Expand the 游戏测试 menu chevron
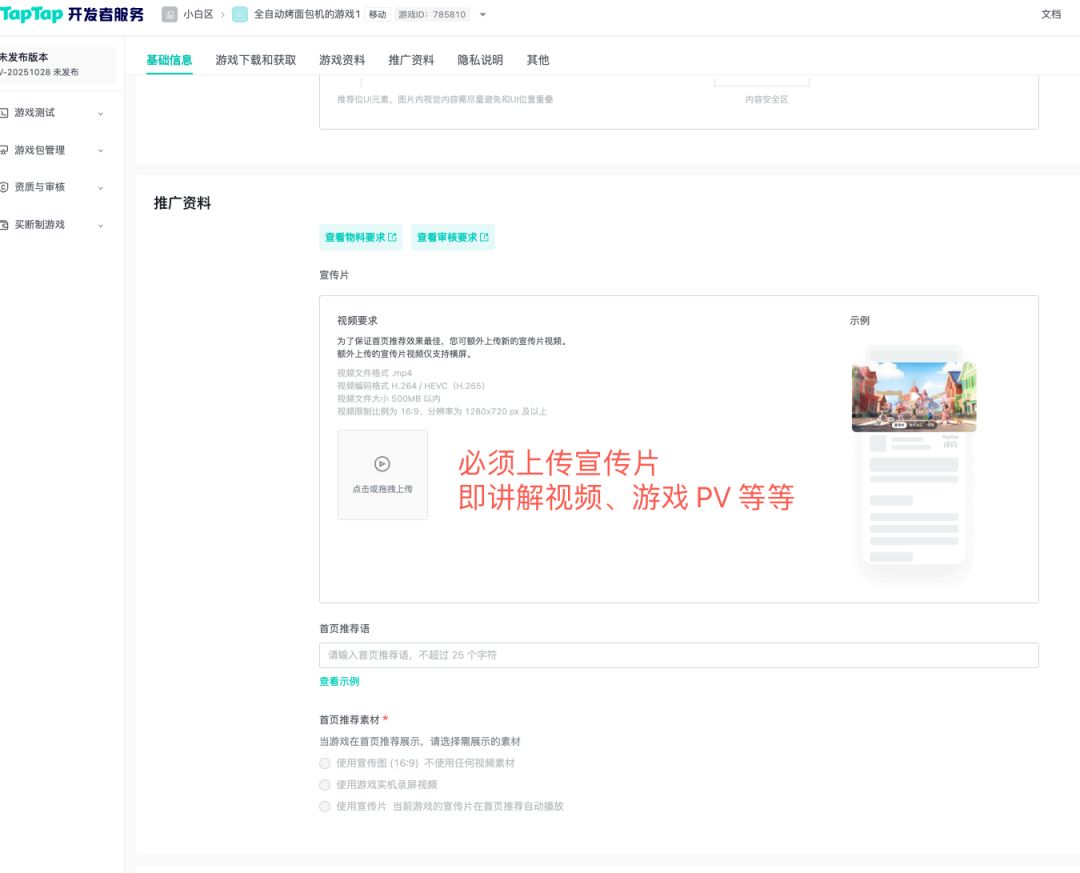This screenshot has width=1080, height=873. [101, 114]
